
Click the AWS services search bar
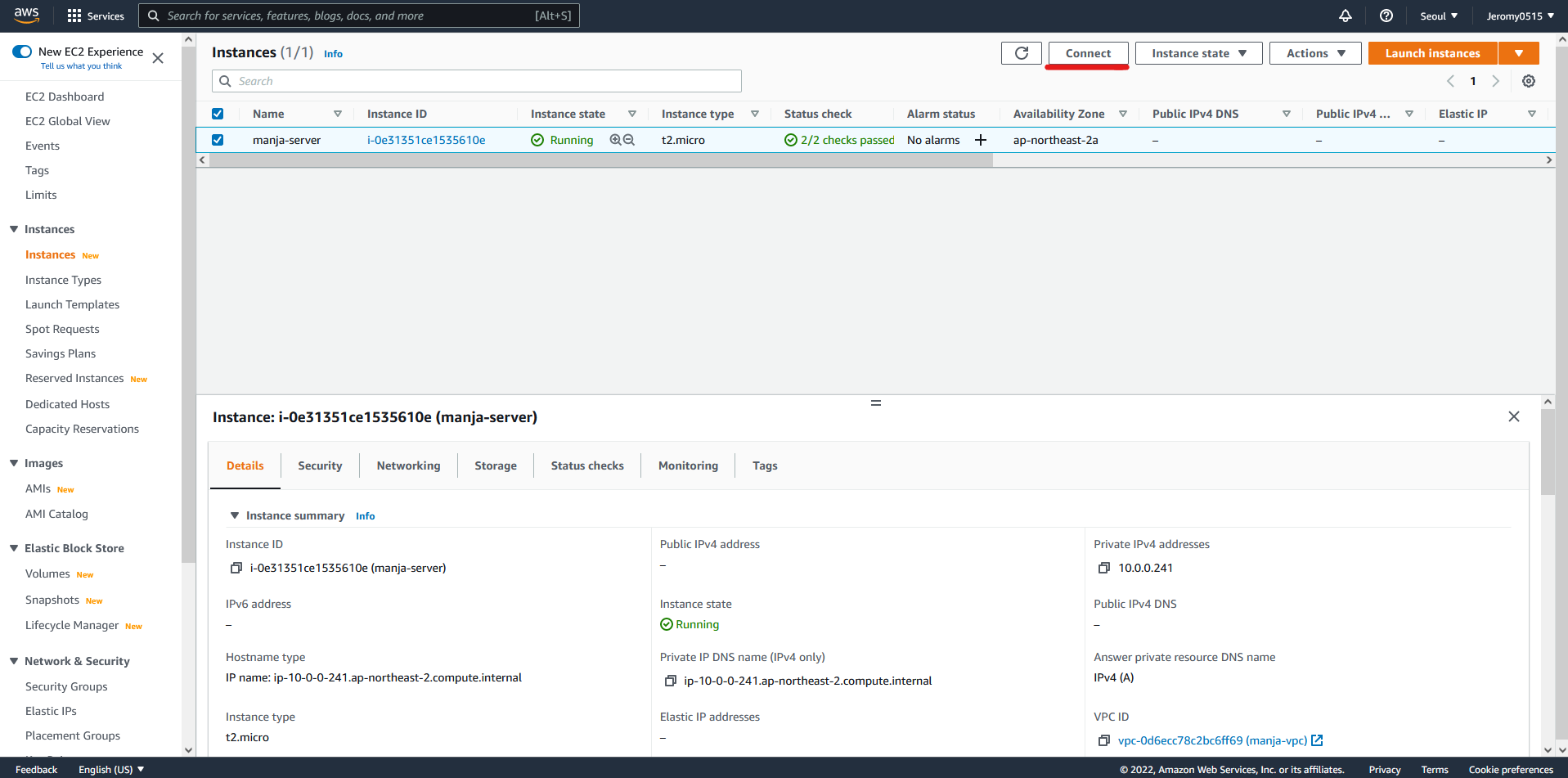point(359,16)
